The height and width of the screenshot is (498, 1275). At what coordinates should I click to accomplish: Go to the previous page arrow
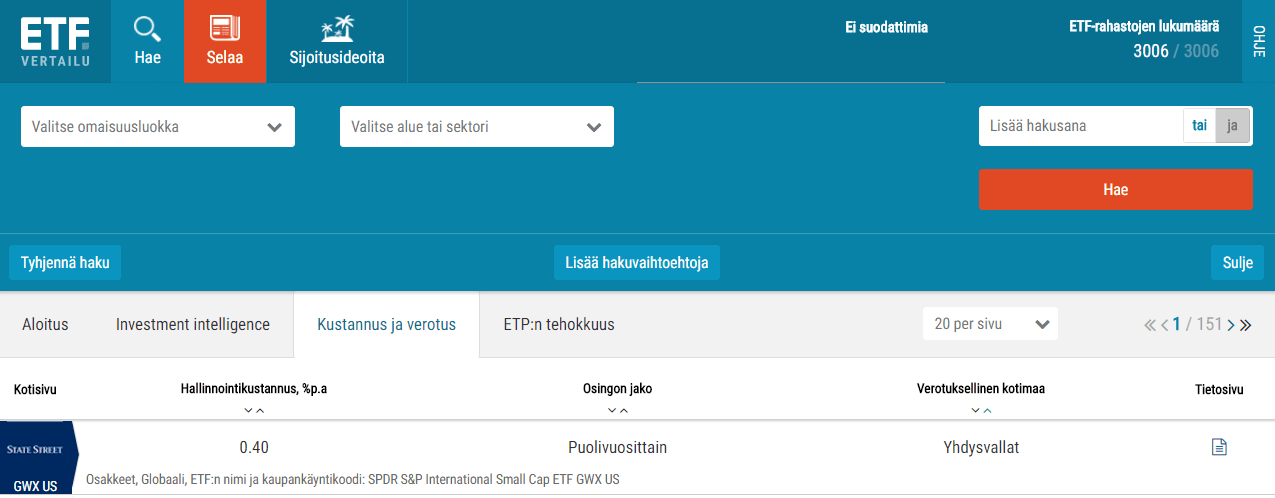point(1164,324)
